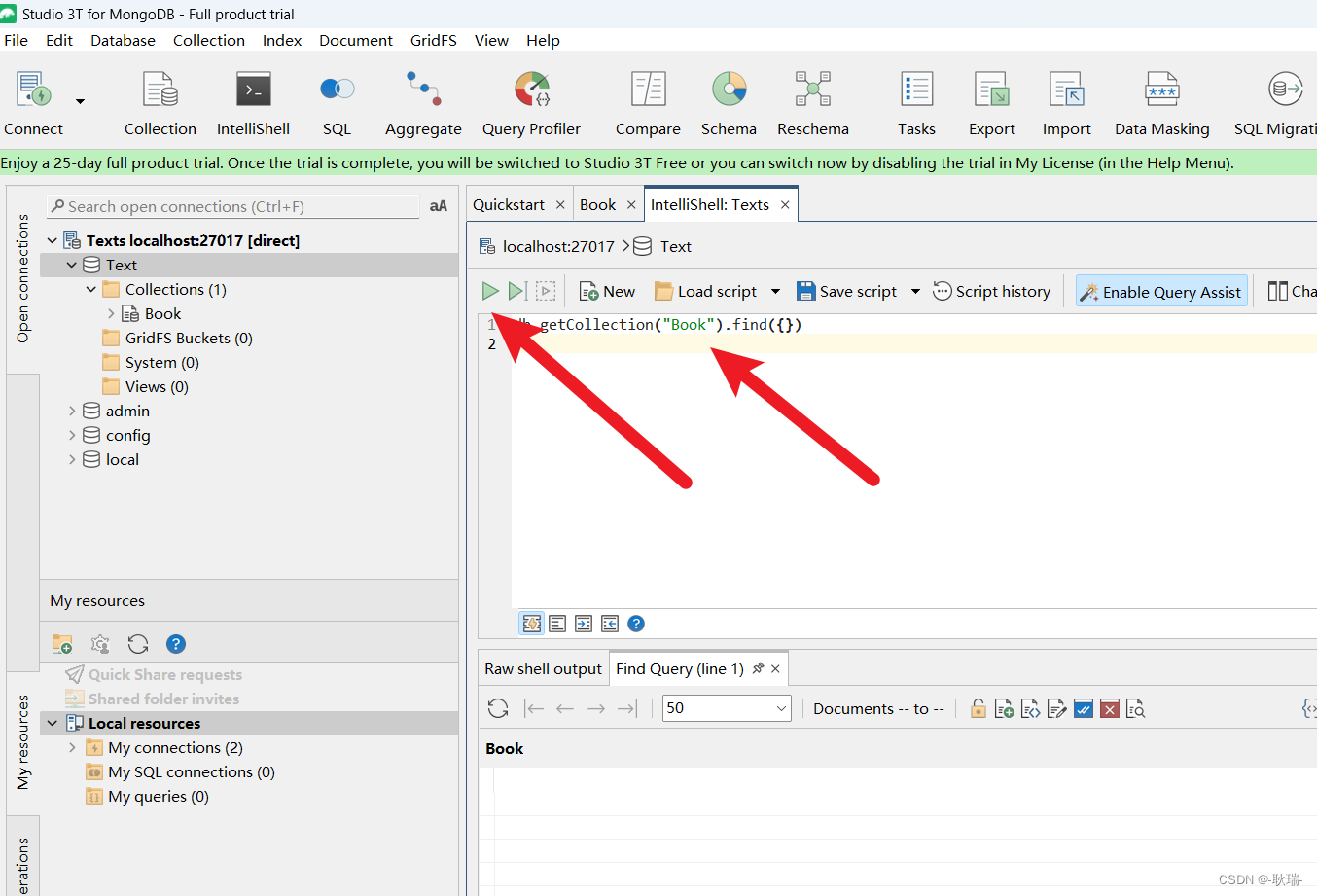Open the Database menu

point(123,40)
